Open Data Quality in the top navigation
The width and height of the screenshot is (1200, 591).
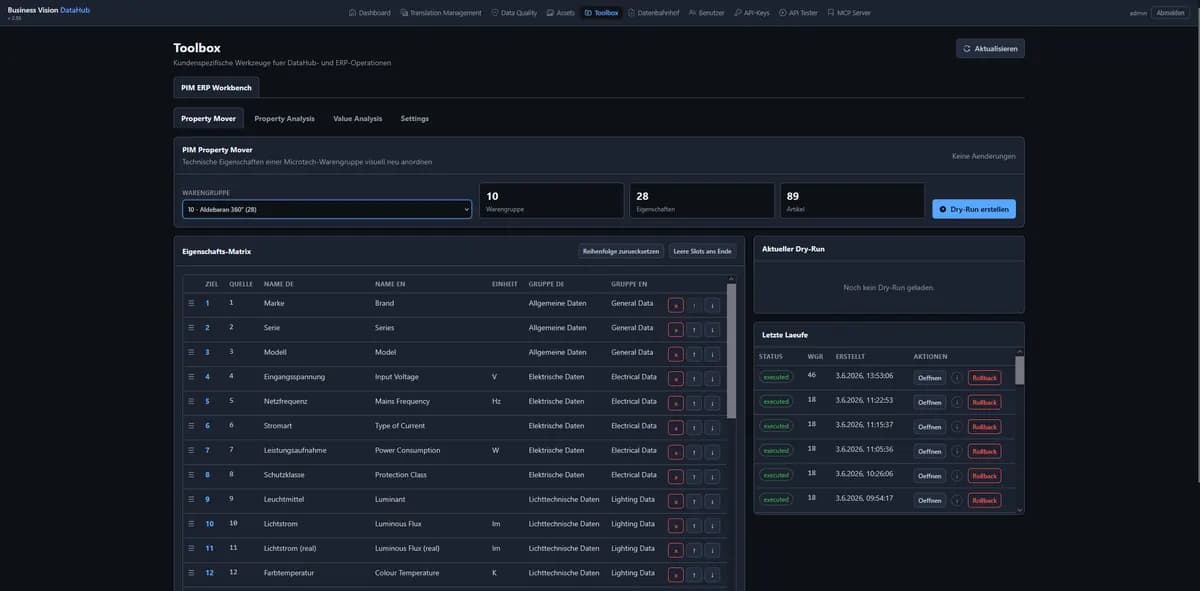pos(515,13)
